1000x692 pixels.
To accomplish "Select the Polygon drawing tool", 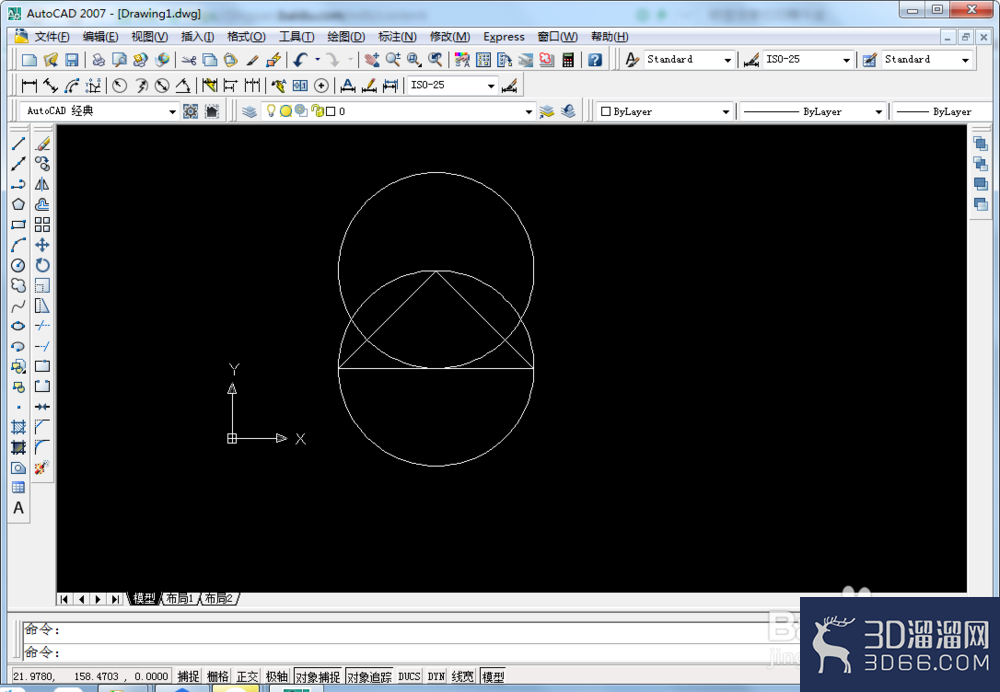I will pos(18,204).
